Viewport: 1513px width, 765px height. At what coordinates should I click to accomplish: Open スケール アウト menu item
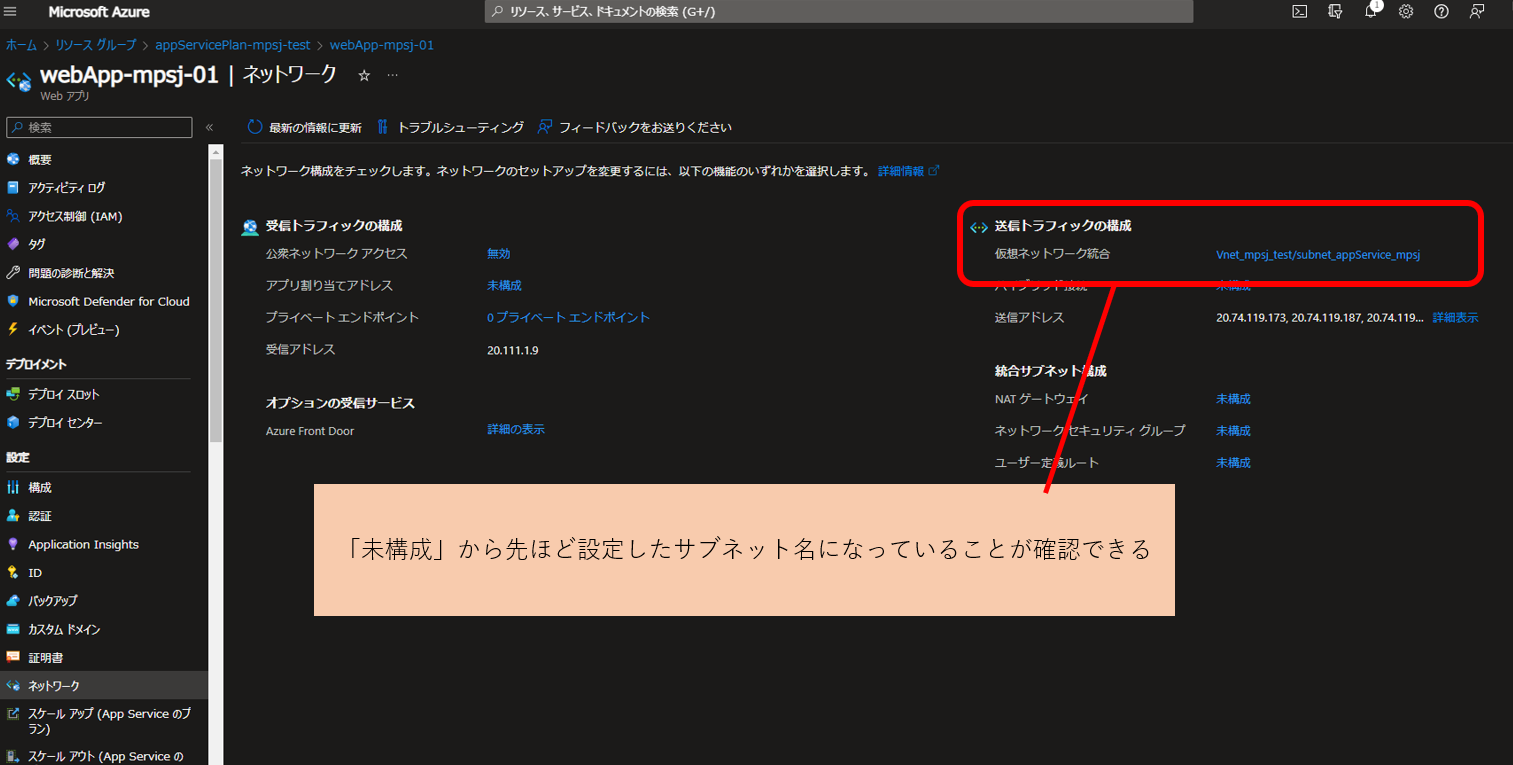click(104, 756)
